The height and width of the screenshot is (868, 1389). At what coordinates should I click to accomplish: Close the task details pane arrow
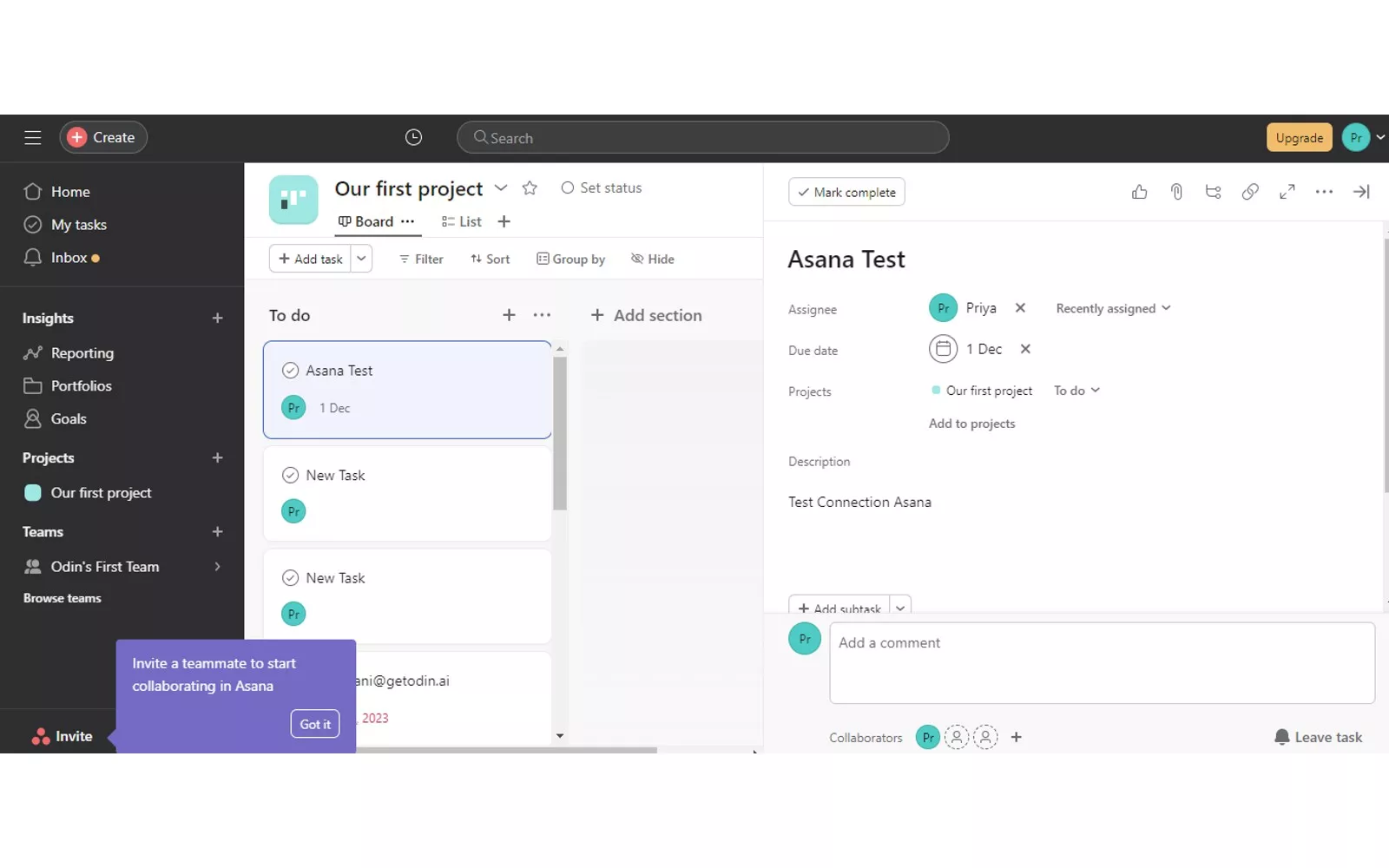point(1360,192)
